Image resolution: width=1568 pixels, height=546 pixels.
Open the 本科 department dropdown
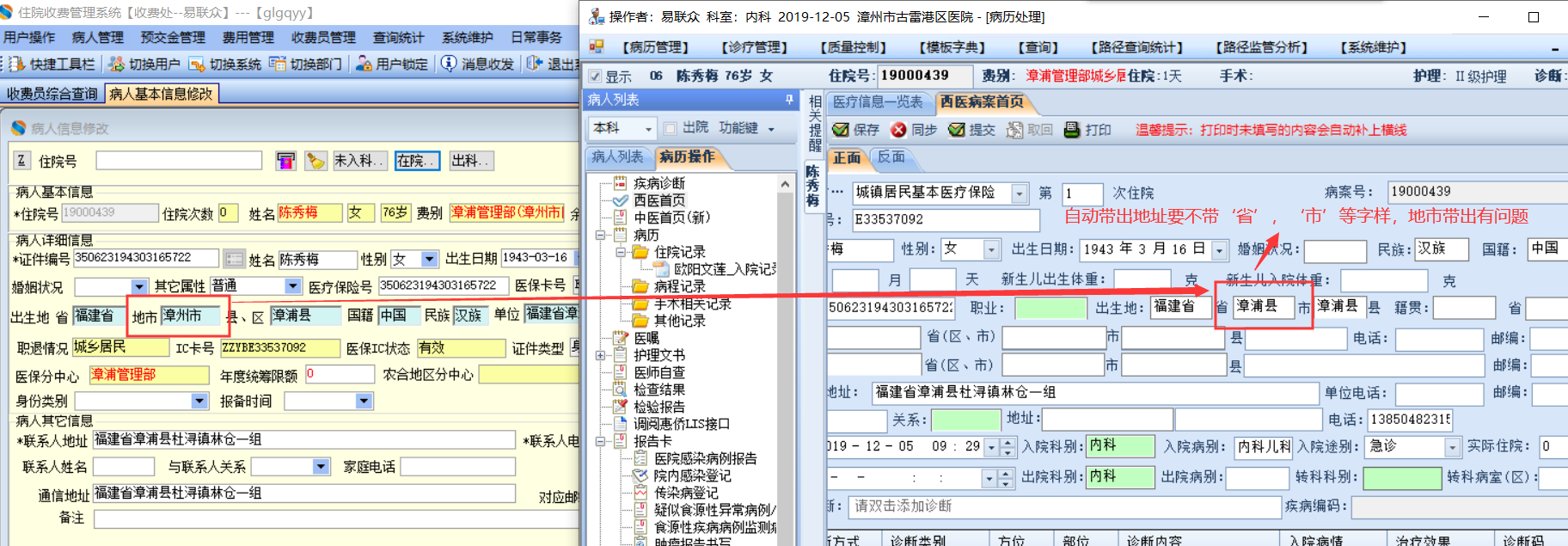coord(648,129)
